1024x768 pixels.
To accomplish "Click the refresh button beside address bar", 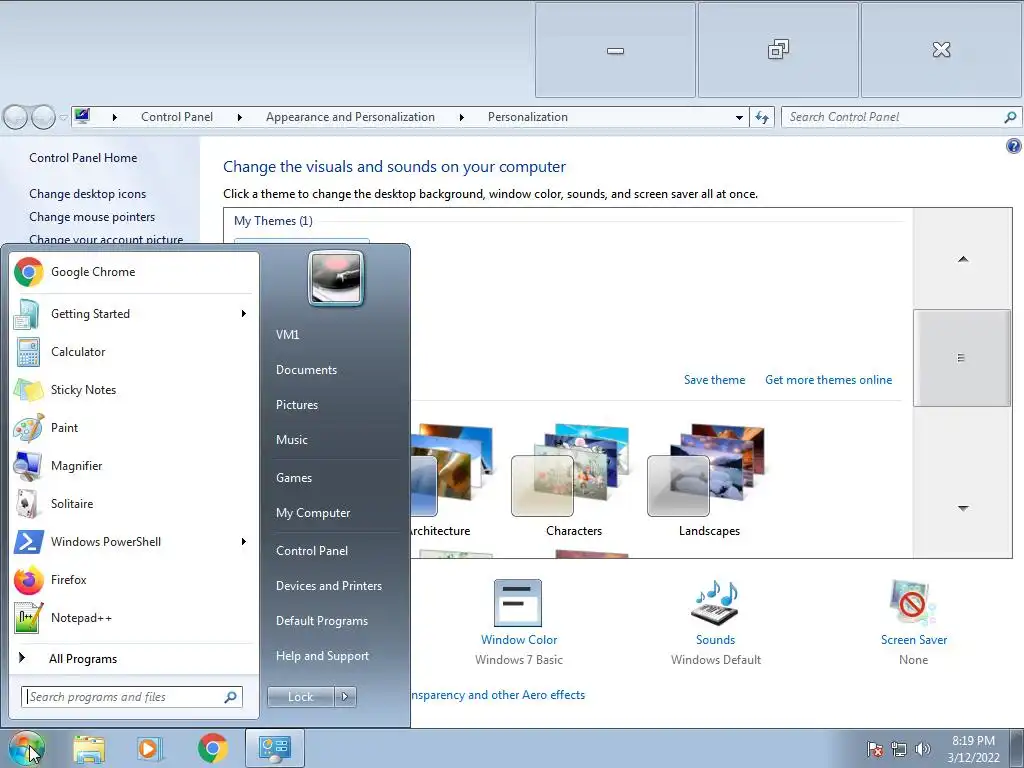I will (762, 118).
